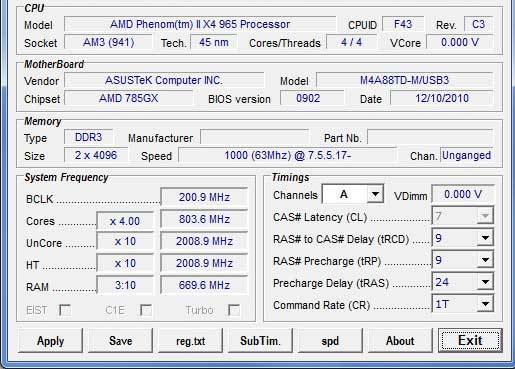Select the Chan. value Unganged
Screen dimensions: 515x369
coord(466,155)
